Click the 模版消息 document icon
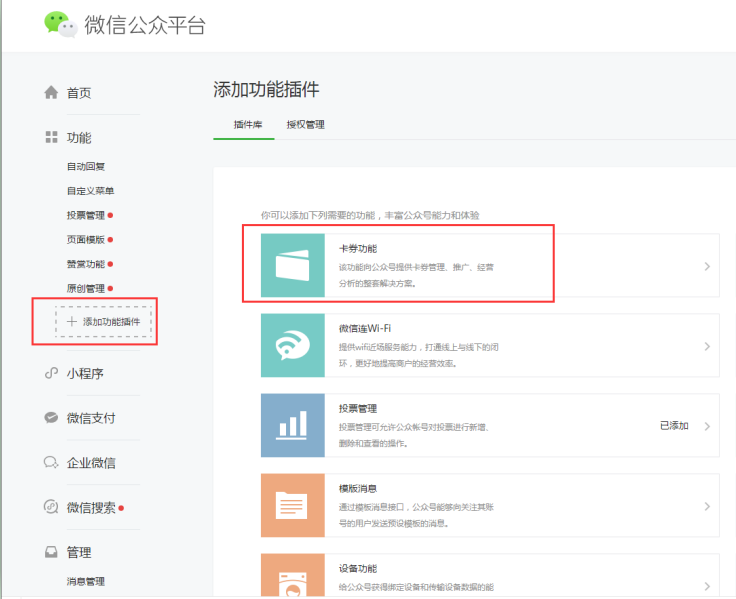Image resolution: width=736 pixels, height=599 pixels. (293, 505)
